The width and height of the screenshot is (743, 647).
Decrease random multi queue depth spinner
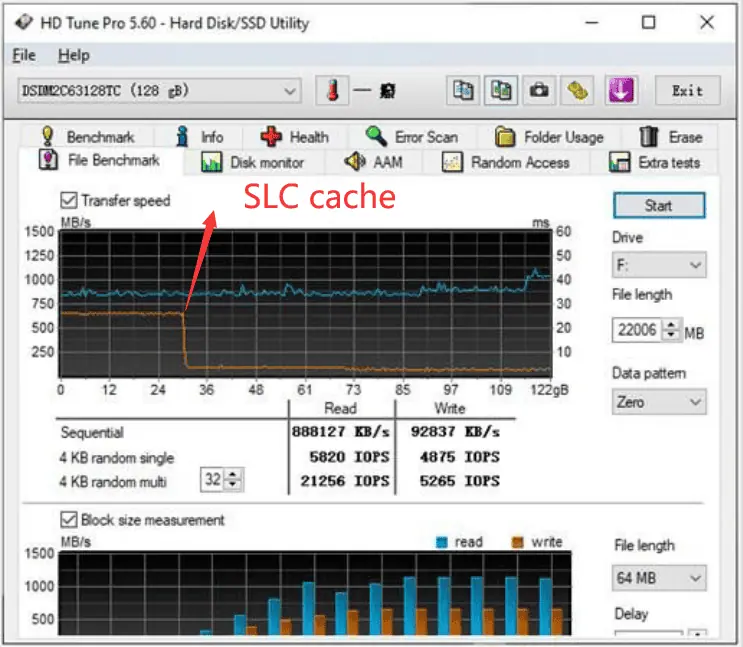(x=233, y=485)
